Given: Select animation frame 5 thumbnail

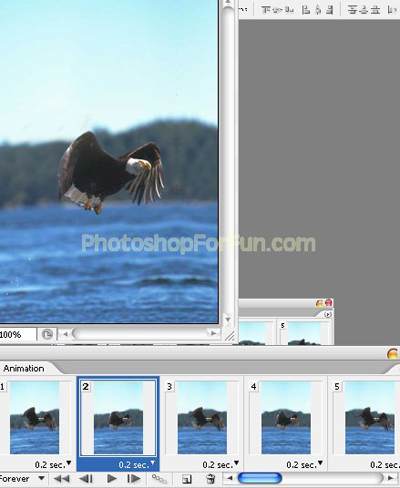Looking at the screenshot, I should [370, 418].
